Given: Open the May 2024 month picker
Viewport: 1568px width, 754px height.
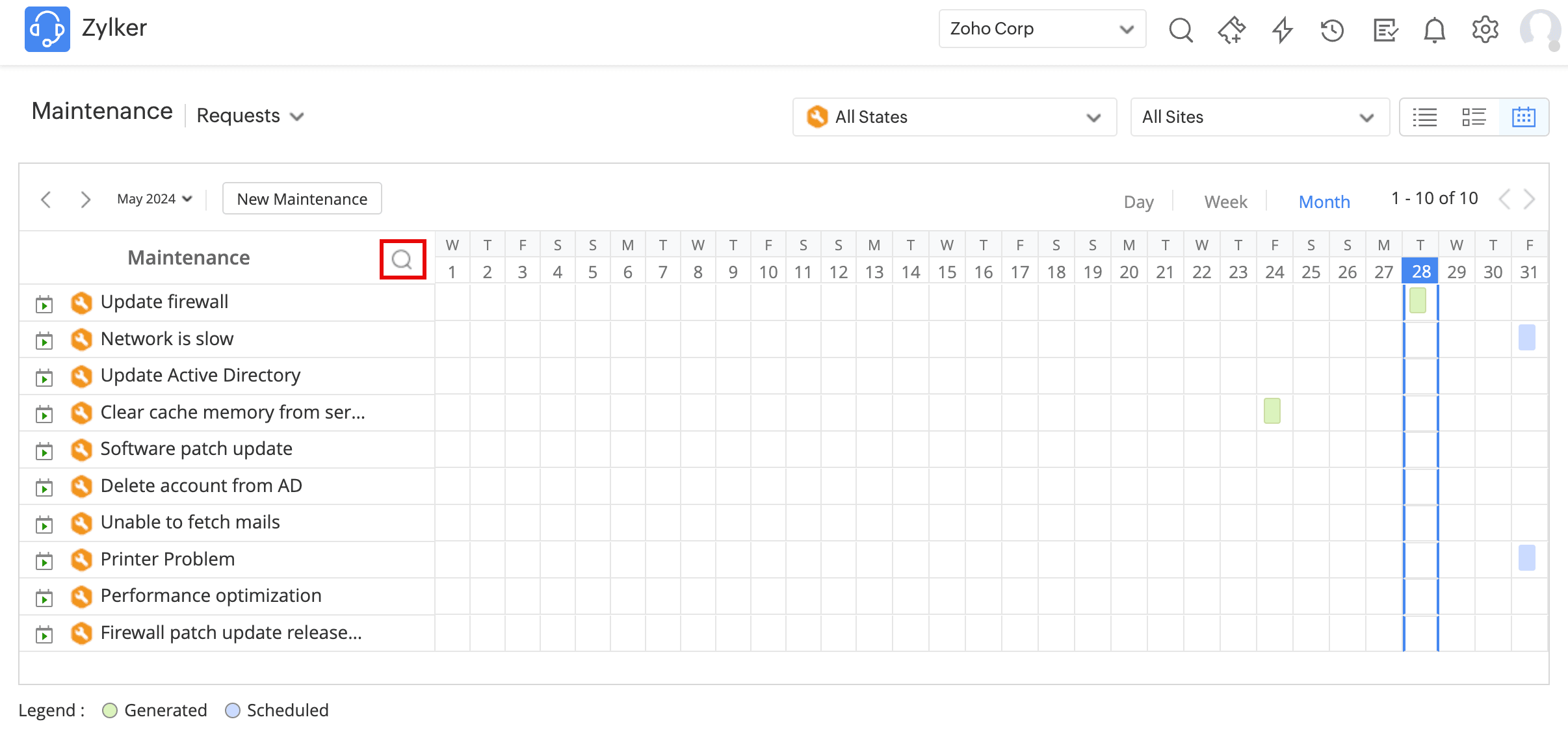Looking at the screenshot, I should (x=155, y=199).
